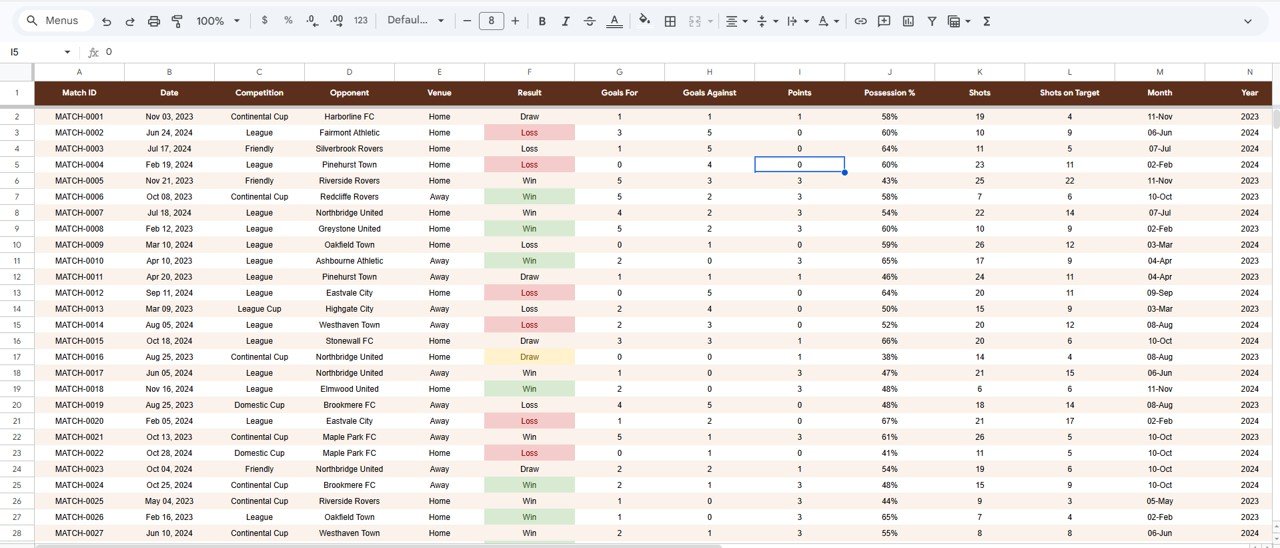Viewport: 1280px width, 548px height.
Task: Format as percent
Action: 288,21
